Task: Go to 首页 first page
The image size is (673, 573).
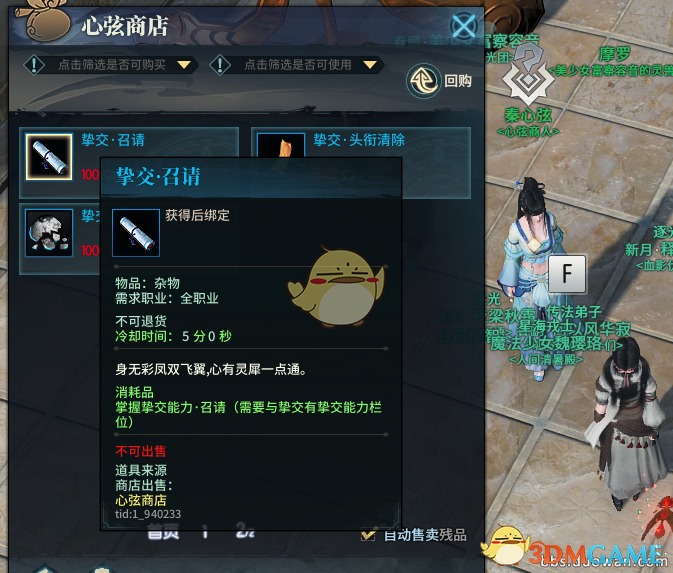Action: [x=163, y=534]
